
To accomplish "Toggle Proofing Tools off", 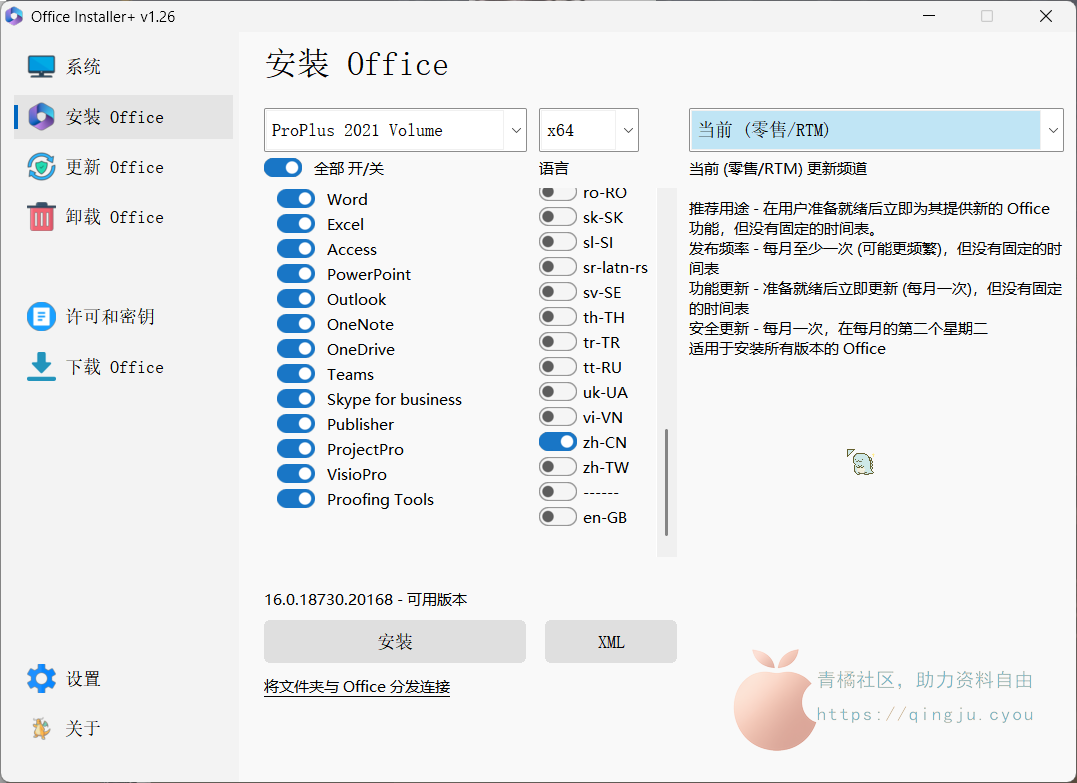I will pos(296,499).
